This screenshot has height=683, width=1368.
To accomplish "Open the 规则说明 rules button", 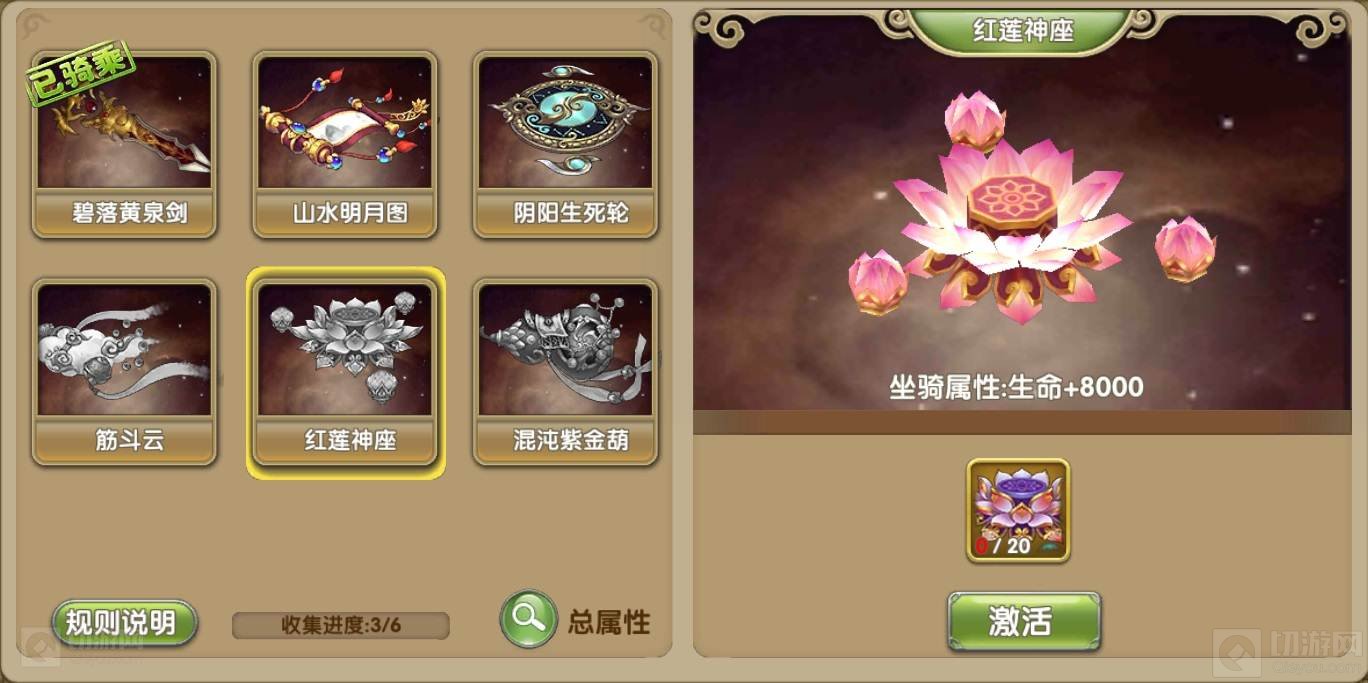I will click(124, 623).
